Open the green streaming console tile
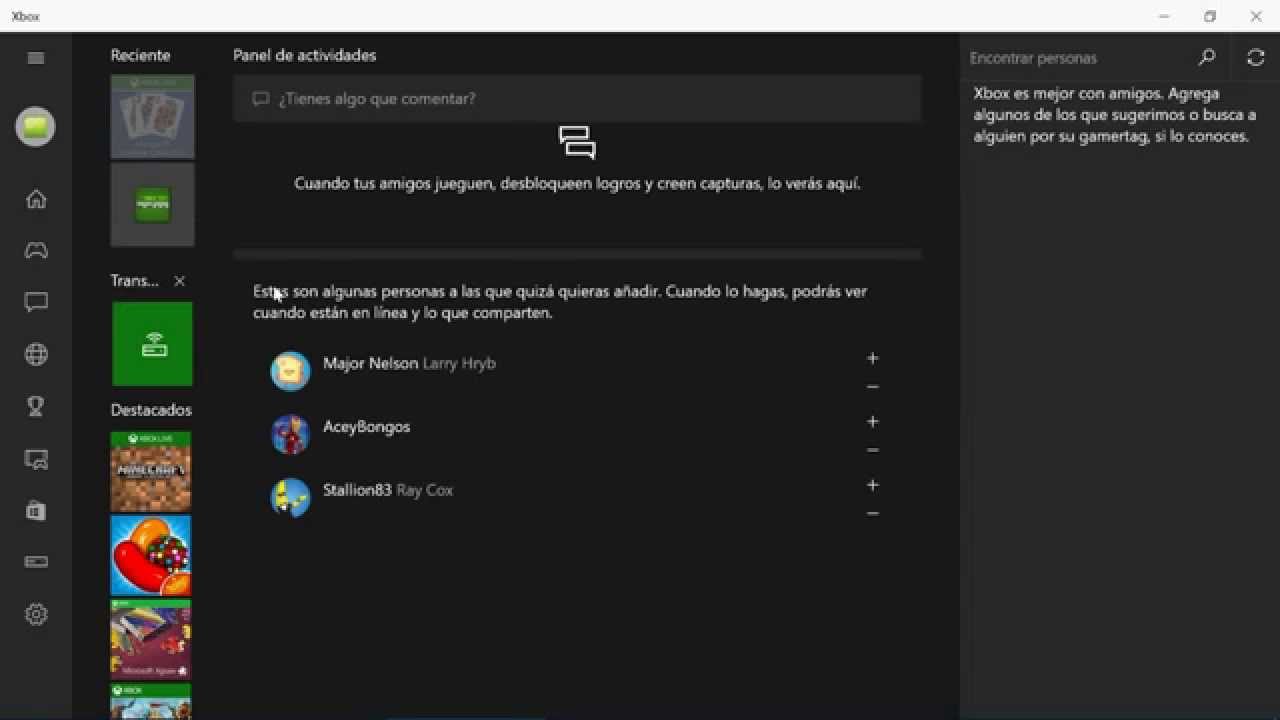This screenshot has width=1280, height=720. click(x=152, y=344)
